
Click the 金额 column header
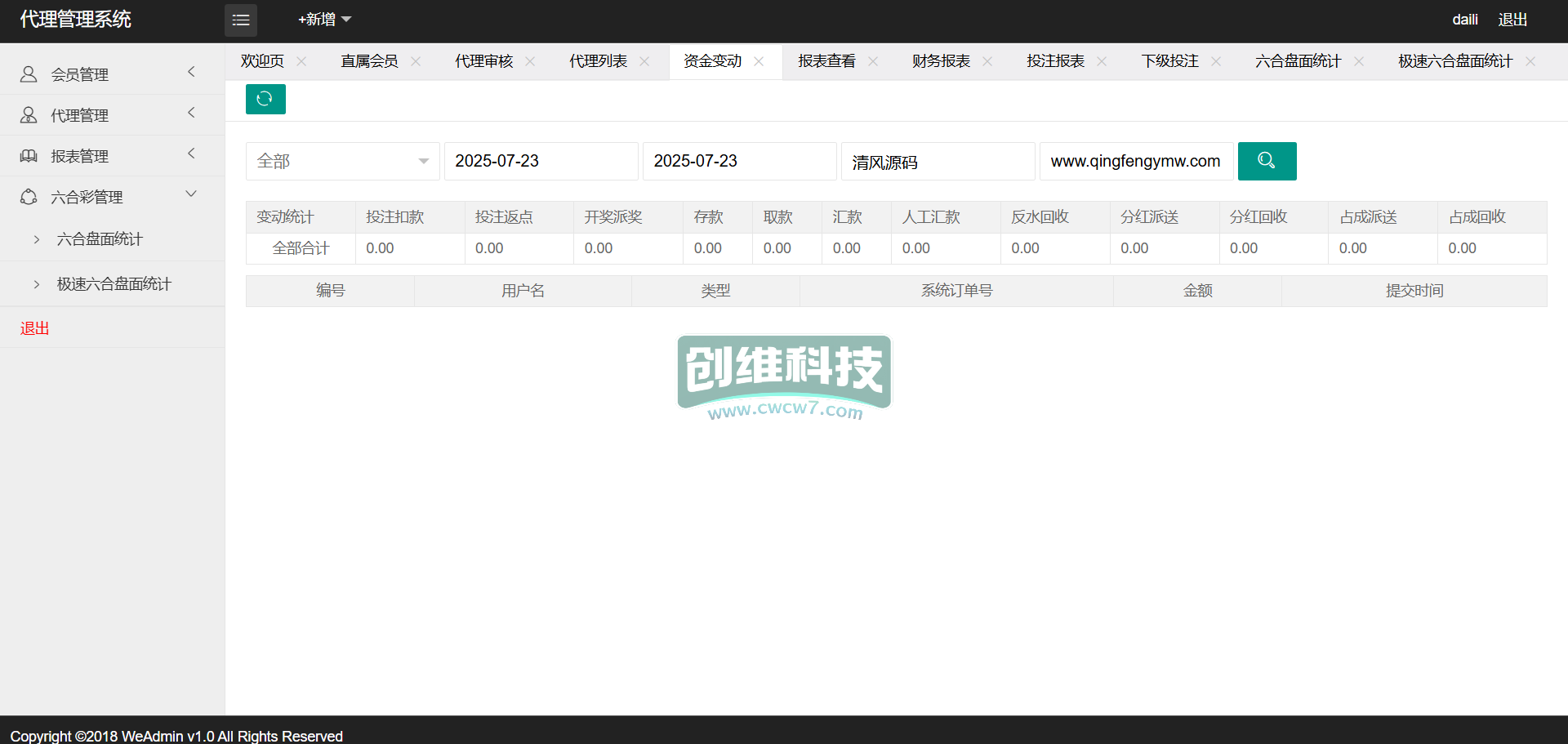point(1198,291)
